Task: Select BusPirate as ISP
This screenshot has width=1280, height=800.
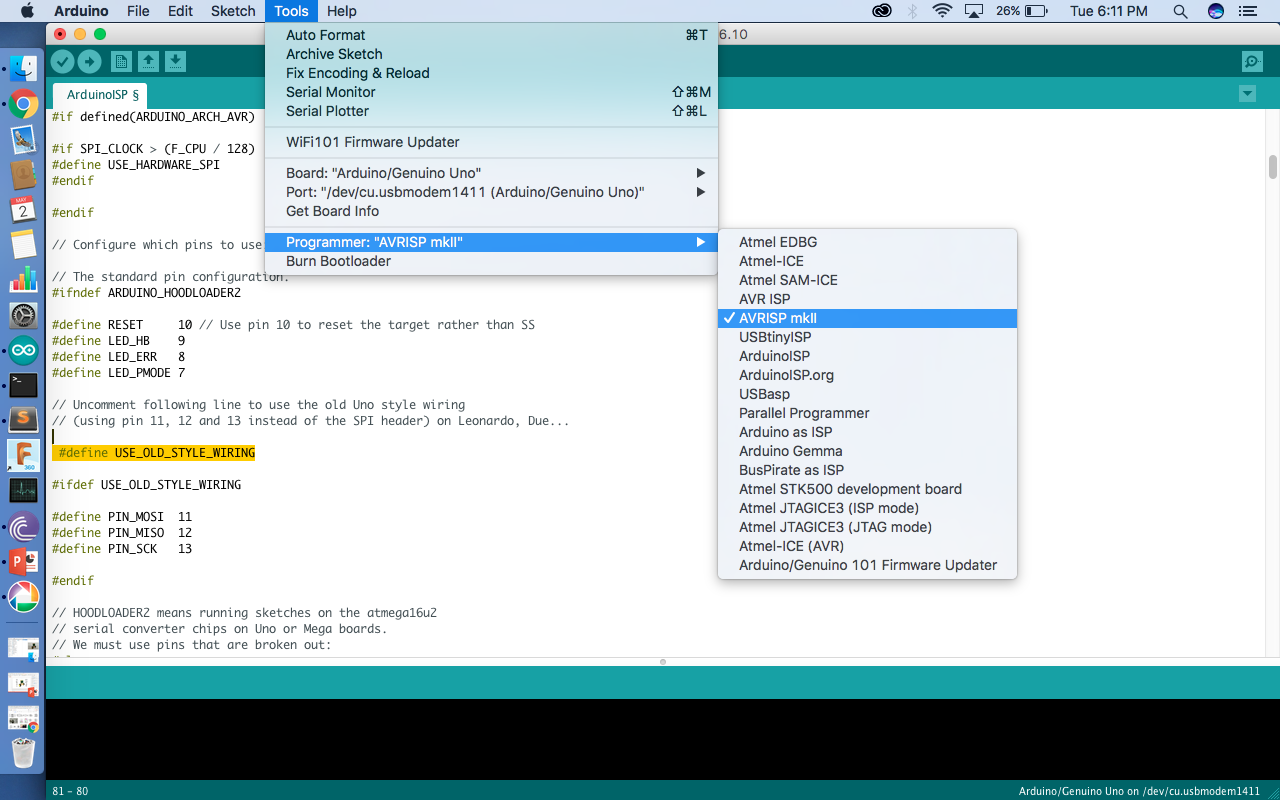Action: tap(867, 470)
